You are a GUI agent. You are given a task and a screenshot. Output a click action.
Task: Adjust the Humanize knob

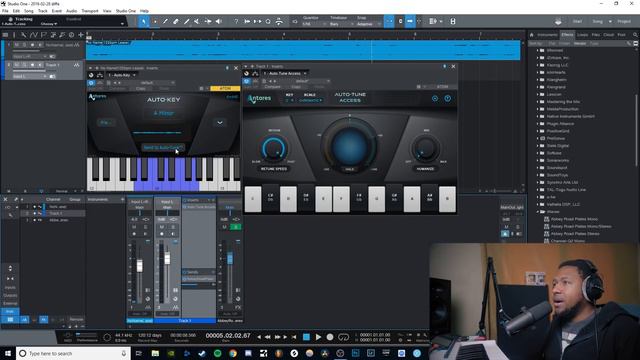click(425, 149)
